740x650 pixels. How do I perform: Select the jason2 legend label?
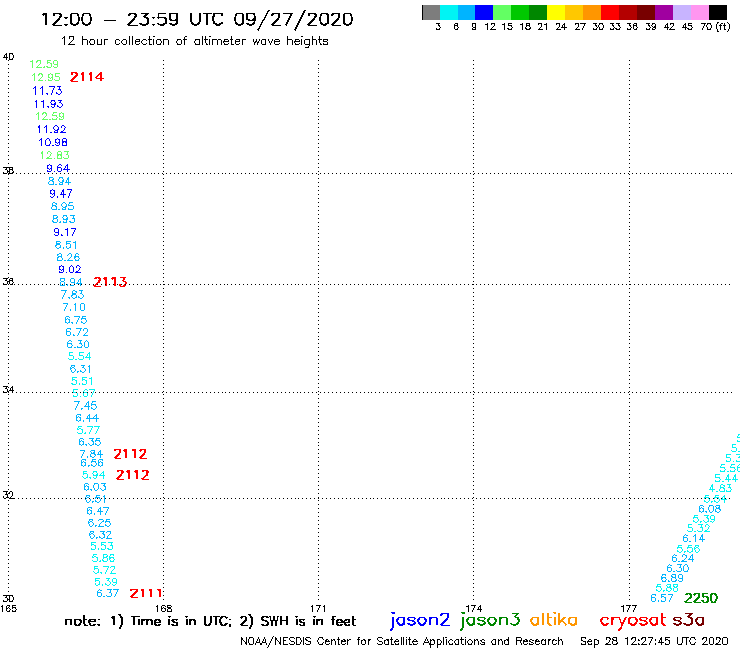click(420, 620)
